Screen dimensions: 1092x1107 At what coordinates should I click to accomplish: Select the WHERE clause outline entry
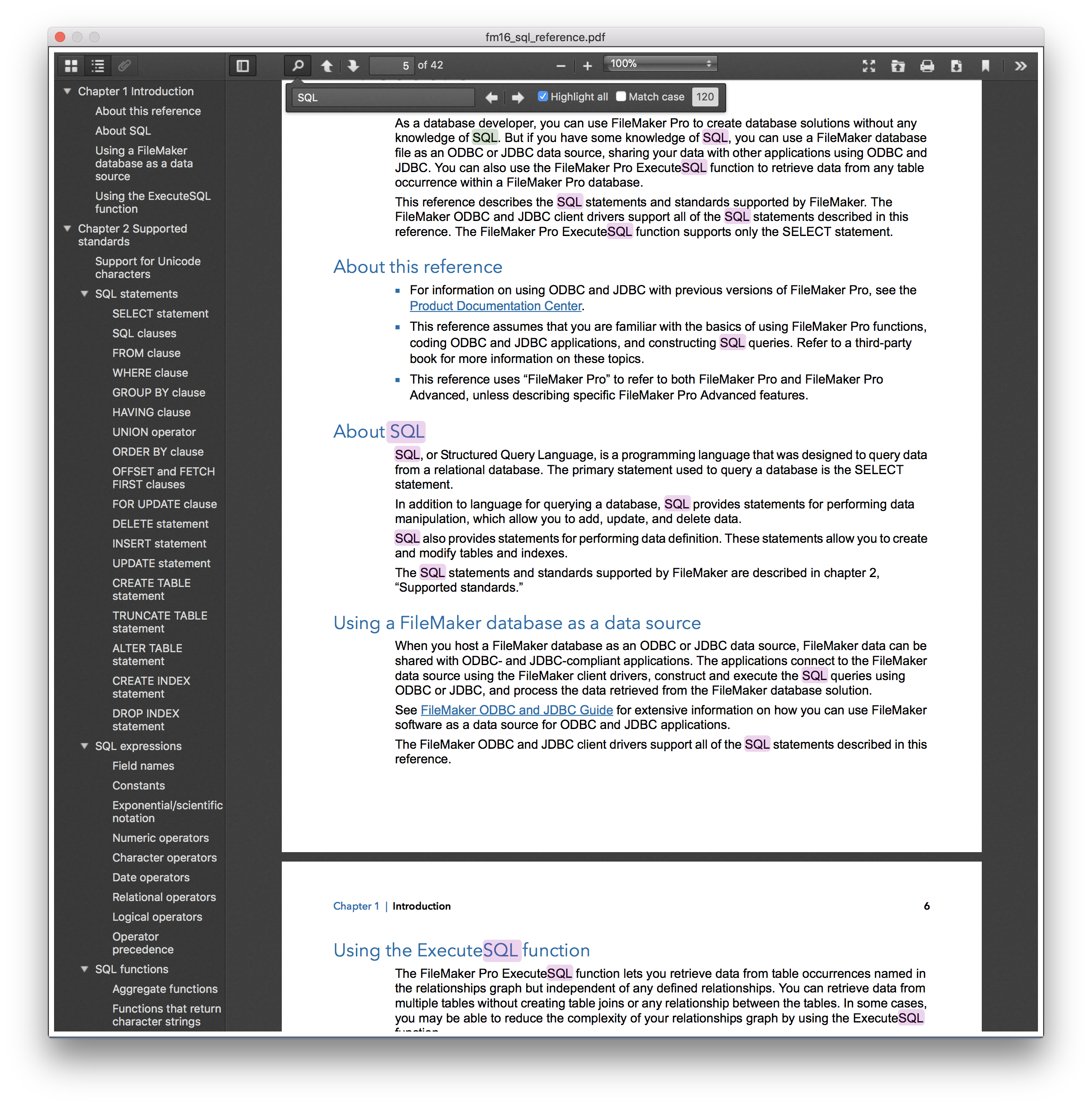pos(150,373)
